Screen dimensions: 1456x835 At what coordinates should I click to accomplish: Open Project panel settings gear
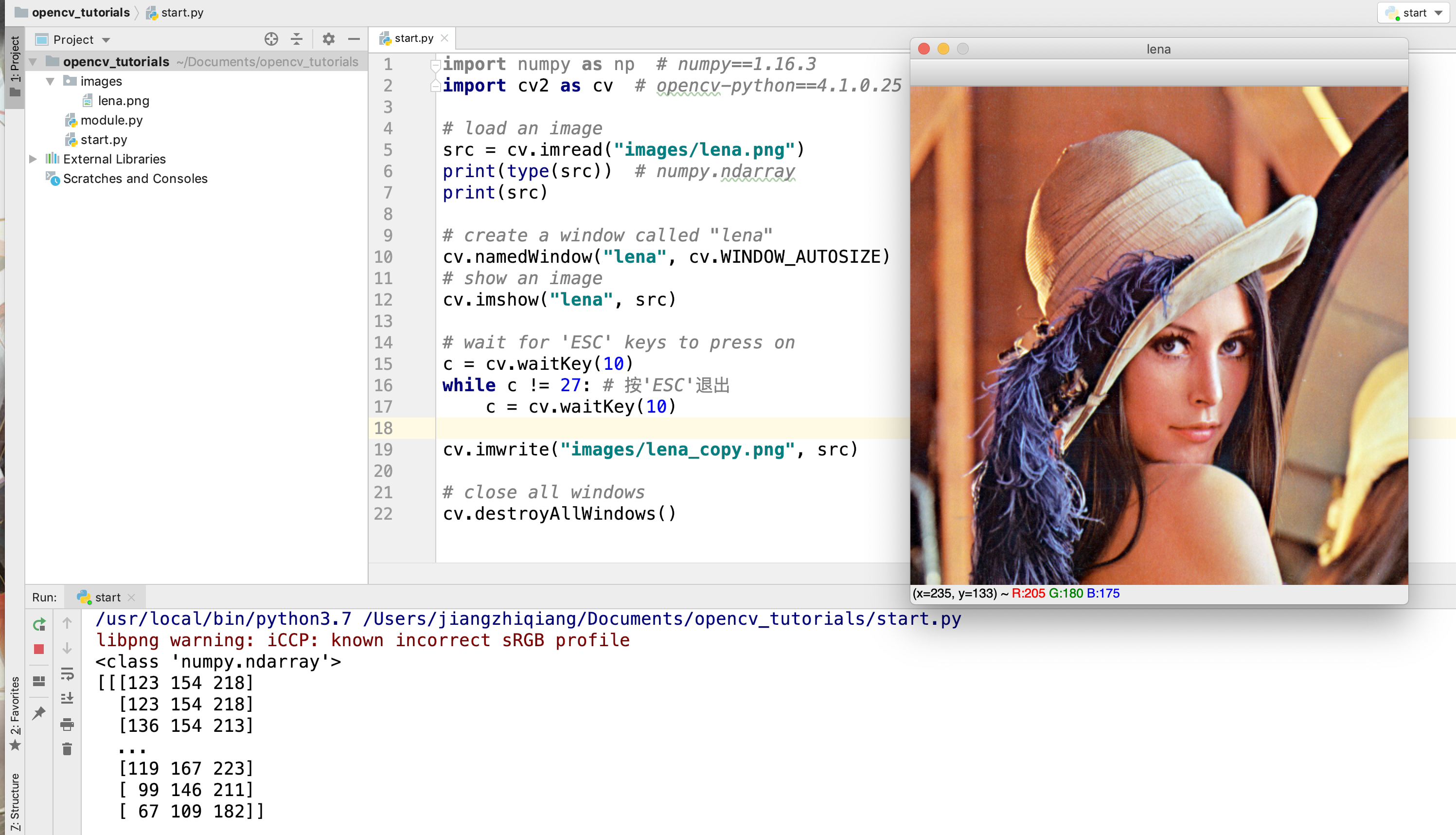pyautogui.click(x=328, y=39)
